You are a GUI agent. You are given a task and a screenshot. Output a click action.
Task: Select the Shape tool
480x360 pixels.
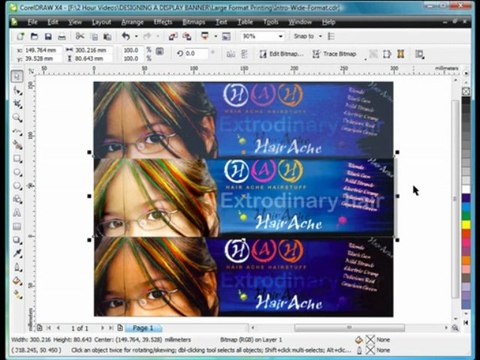tap(17, 91)
